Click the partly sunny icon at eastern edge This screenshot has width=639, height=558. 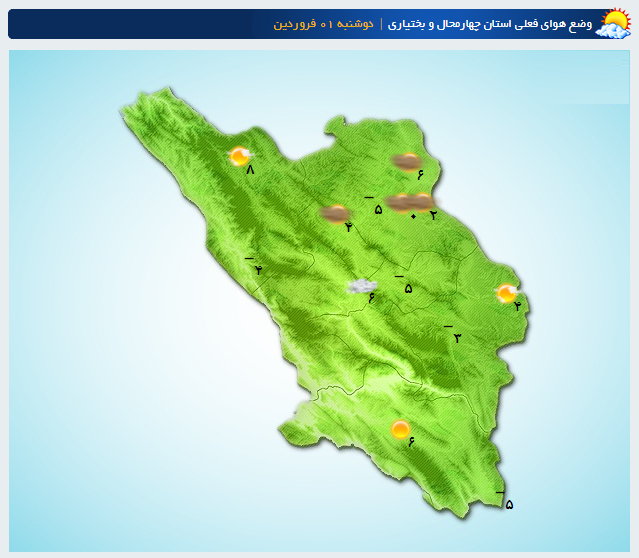[x=507, y=293]
